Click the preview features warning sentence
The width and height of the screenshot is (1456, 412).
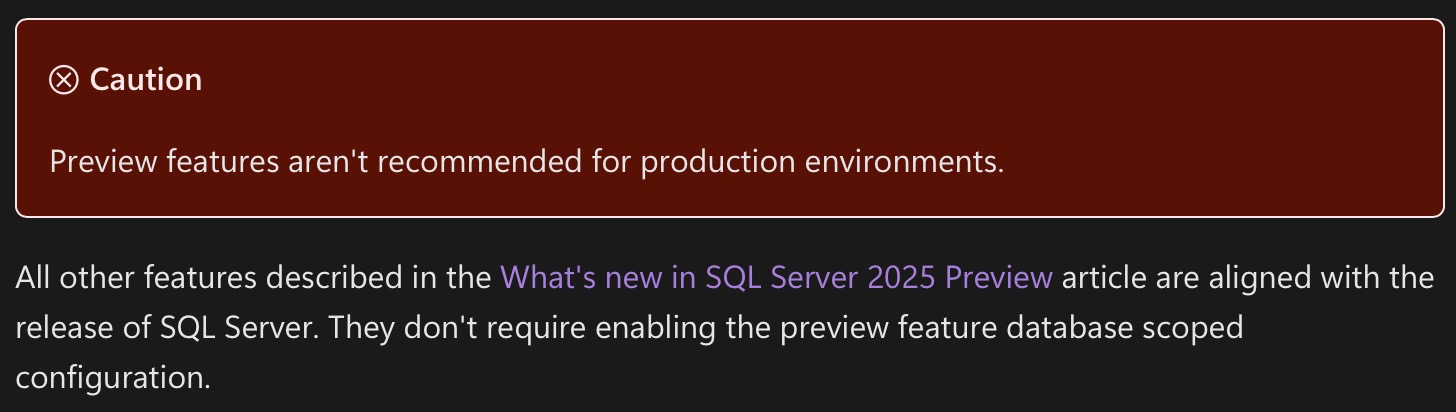[x=526, y=161]
